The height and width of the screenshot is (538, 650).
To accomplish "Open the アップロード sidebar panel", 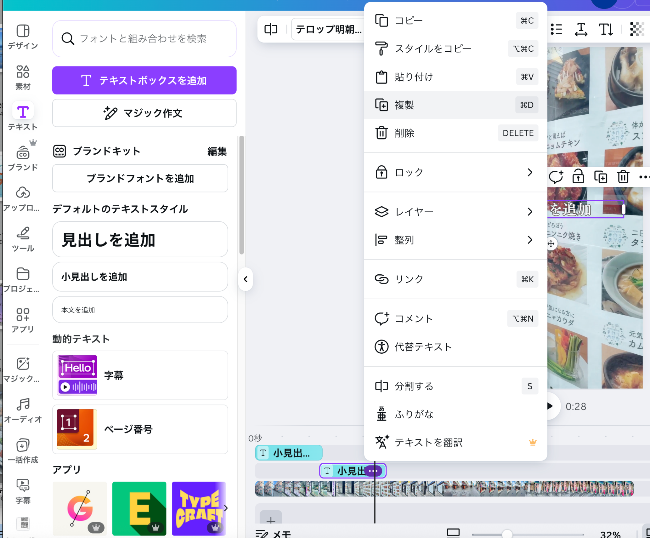I will coord(22,198).
